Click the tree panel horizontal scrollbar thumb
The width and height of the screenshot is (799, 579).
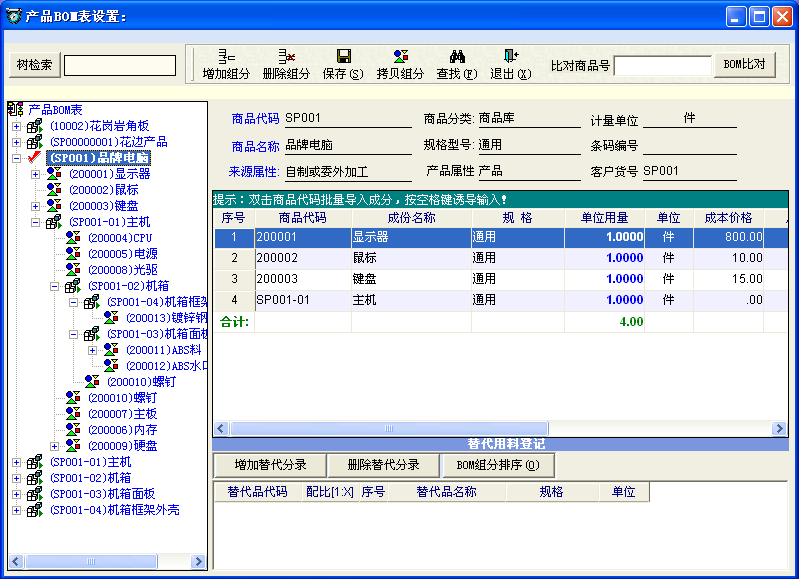click(x=91, y=561)
